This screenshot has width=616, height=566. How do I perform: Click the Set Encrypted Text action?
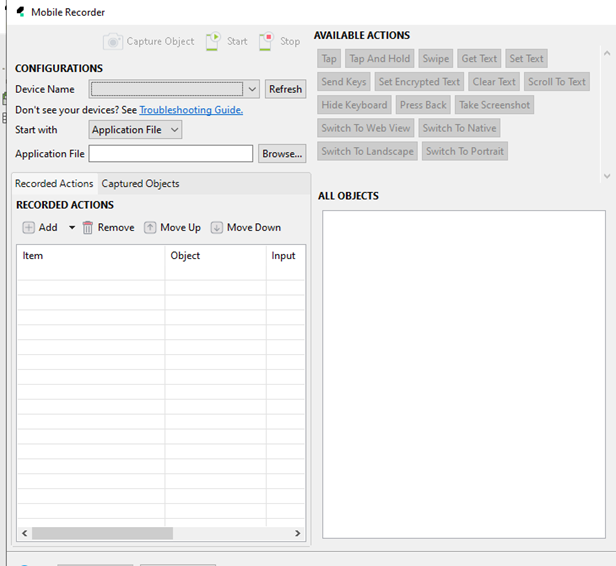(419, 82)
